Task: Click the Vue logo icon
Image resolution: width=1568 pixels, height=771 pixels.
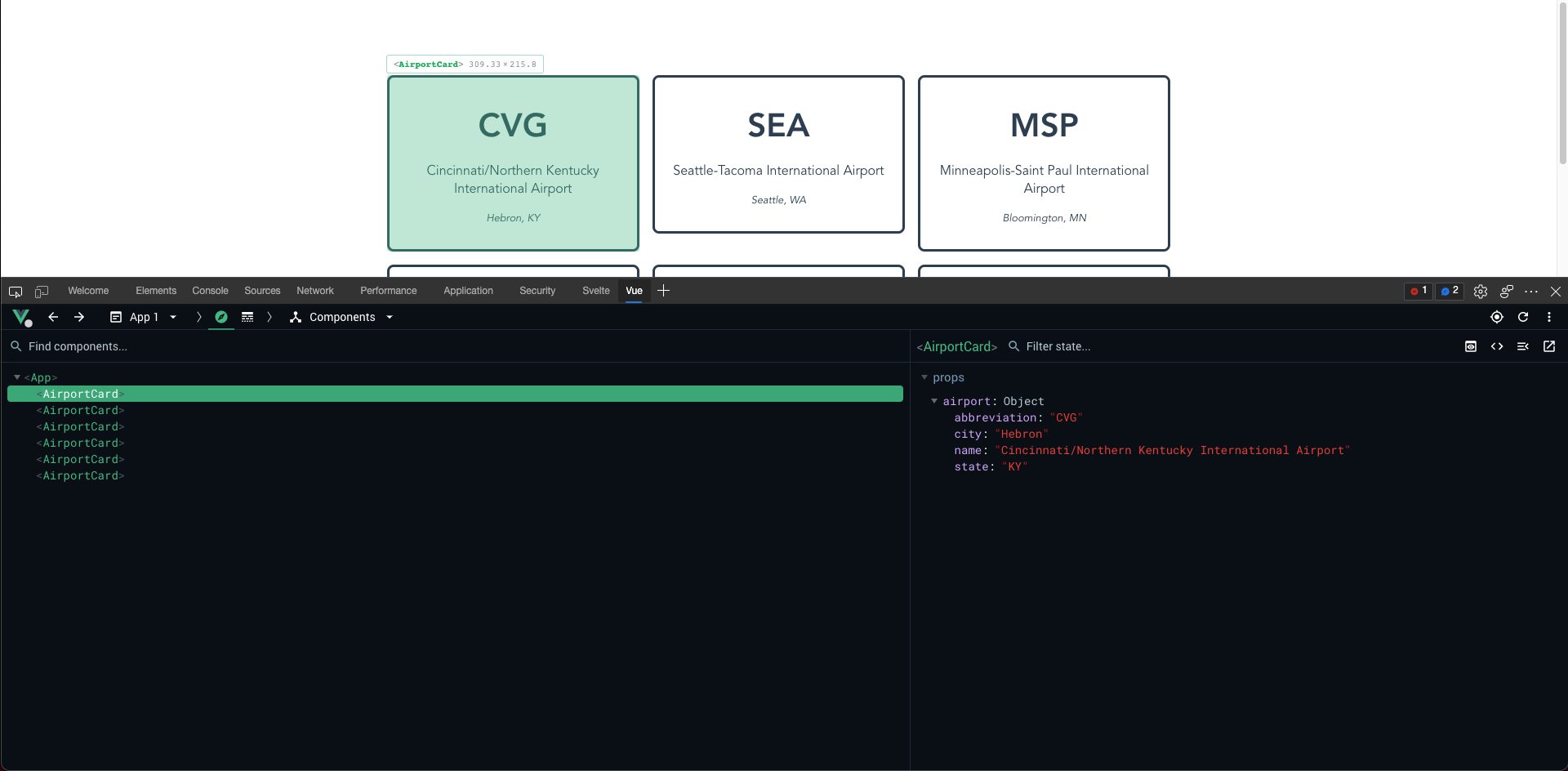Action: (x=21, y=317)
